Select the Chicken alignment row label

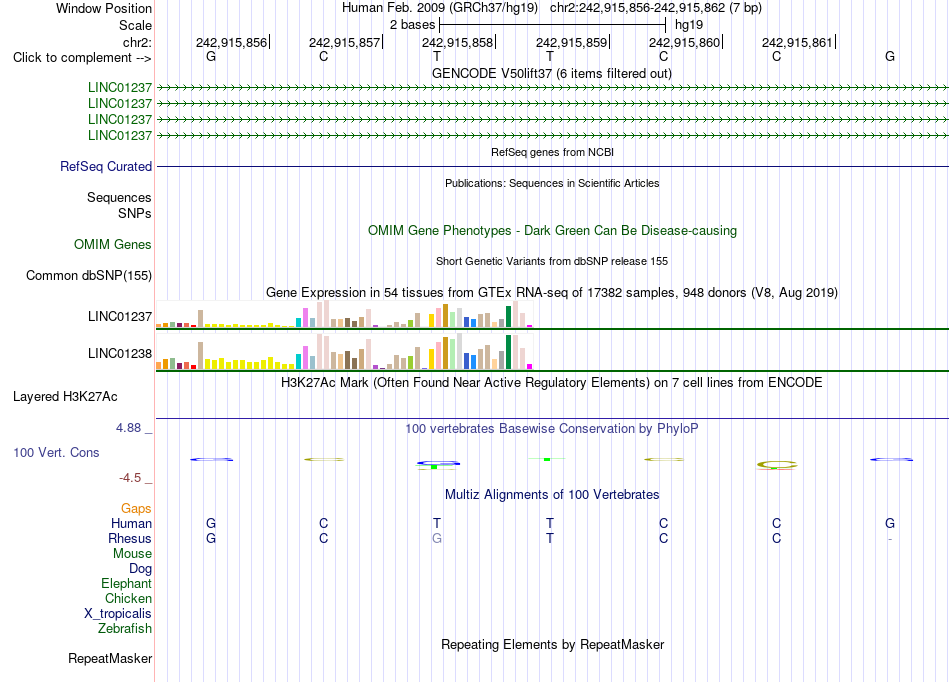click(x=128, y=598)
